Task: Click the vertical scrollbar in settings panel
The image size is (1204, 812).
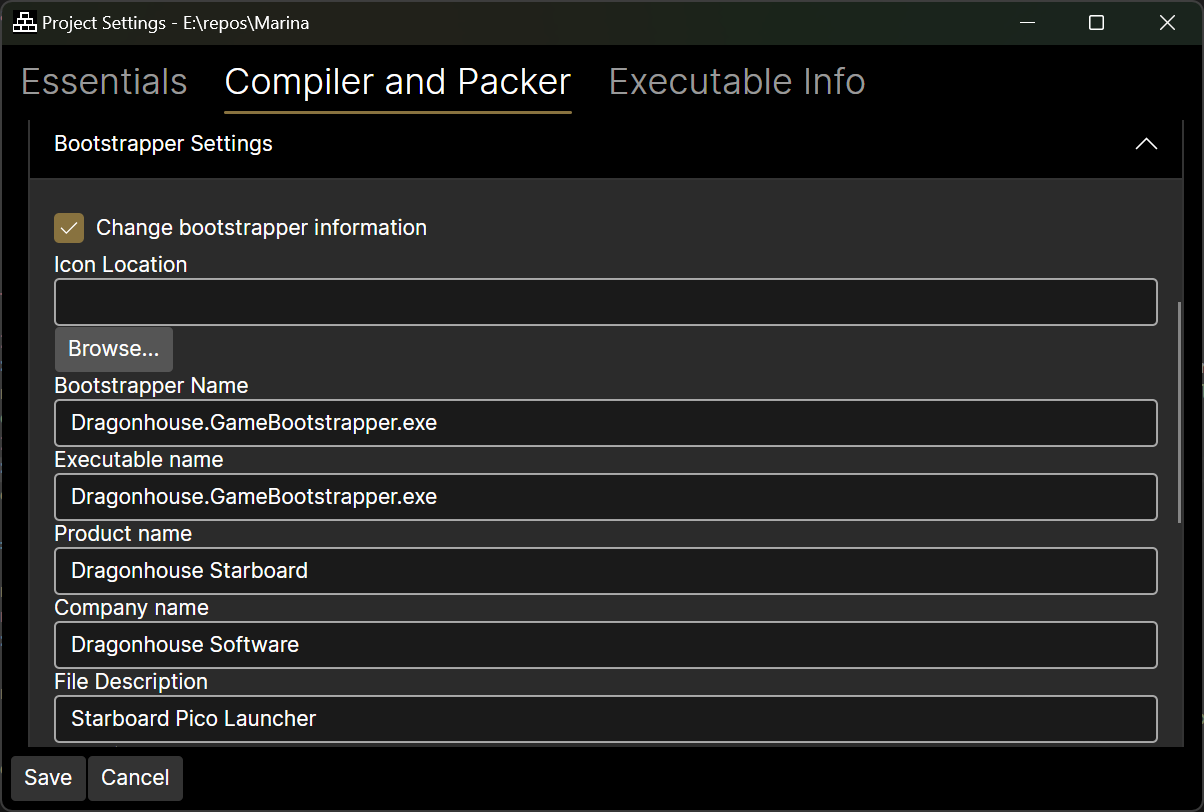Action: click(1180, 410)
